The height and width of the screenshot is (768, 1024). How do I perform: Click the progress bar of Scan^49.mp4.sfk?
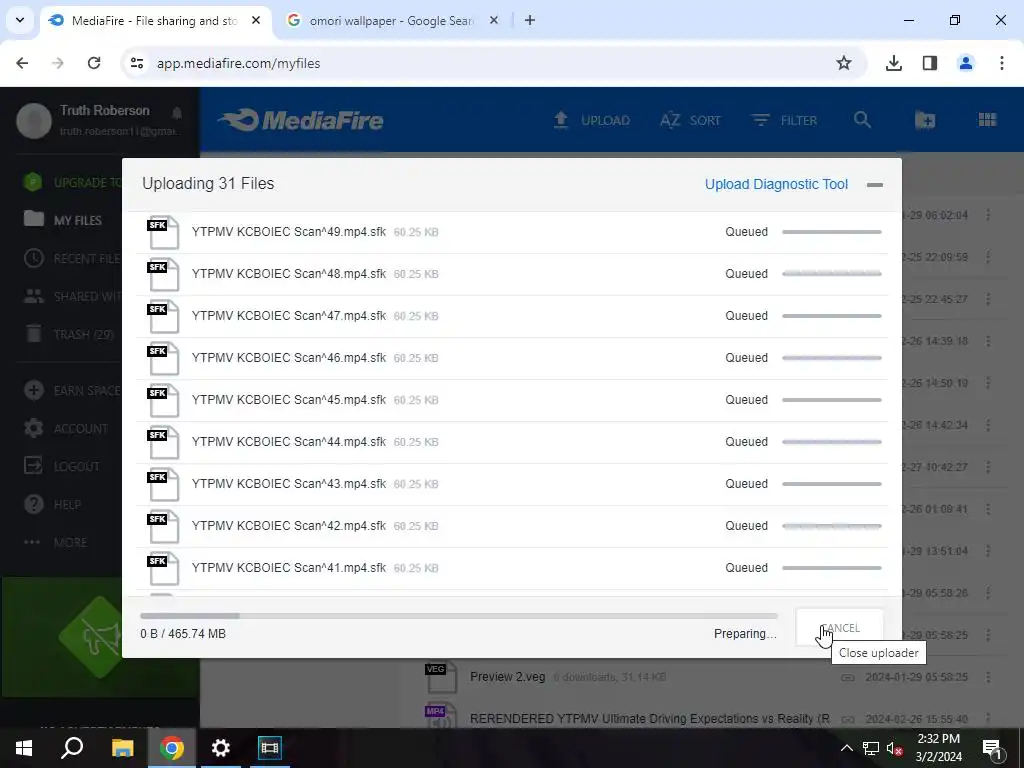[831, 232]
